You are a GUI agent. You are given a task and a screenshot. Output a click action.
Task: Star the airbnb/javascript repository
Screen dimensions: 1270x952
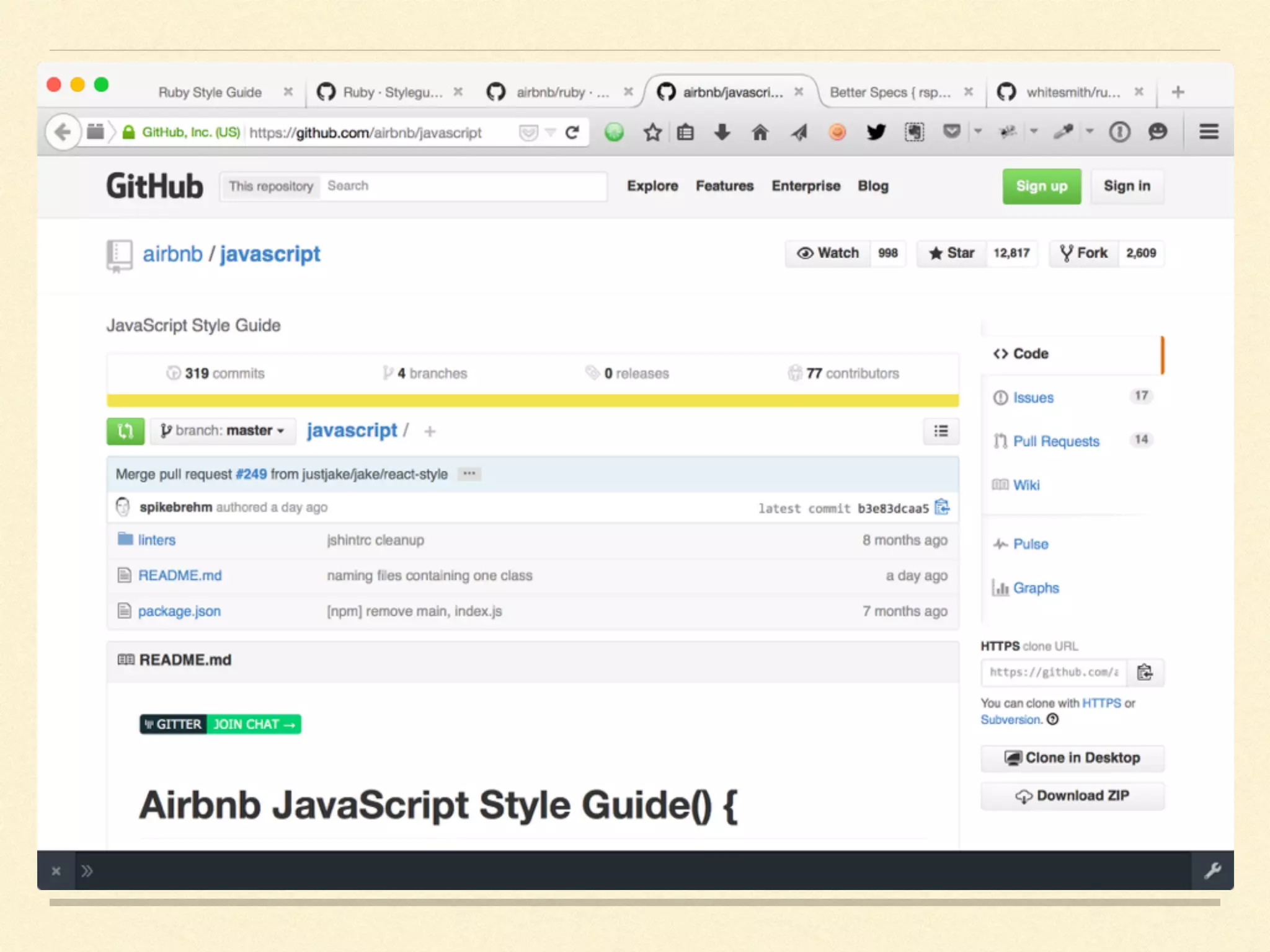pos(952,253)
